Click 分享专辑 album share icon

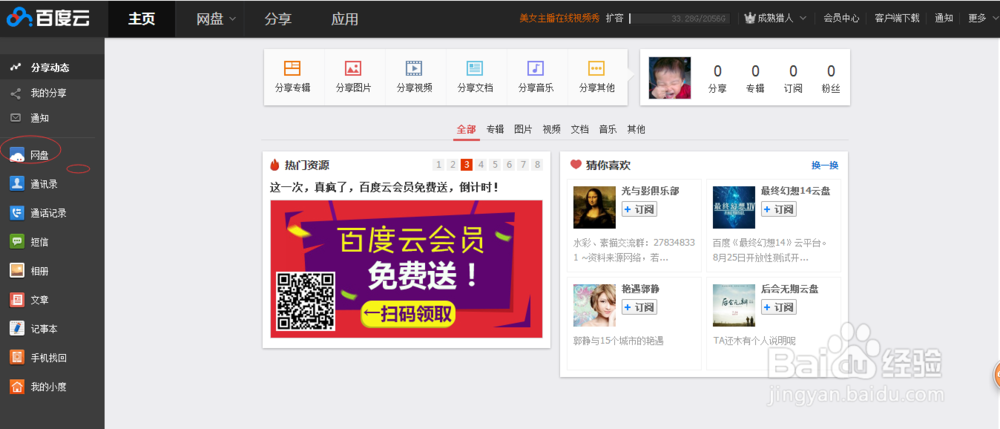pyautogui.click(x=292, y=68)
